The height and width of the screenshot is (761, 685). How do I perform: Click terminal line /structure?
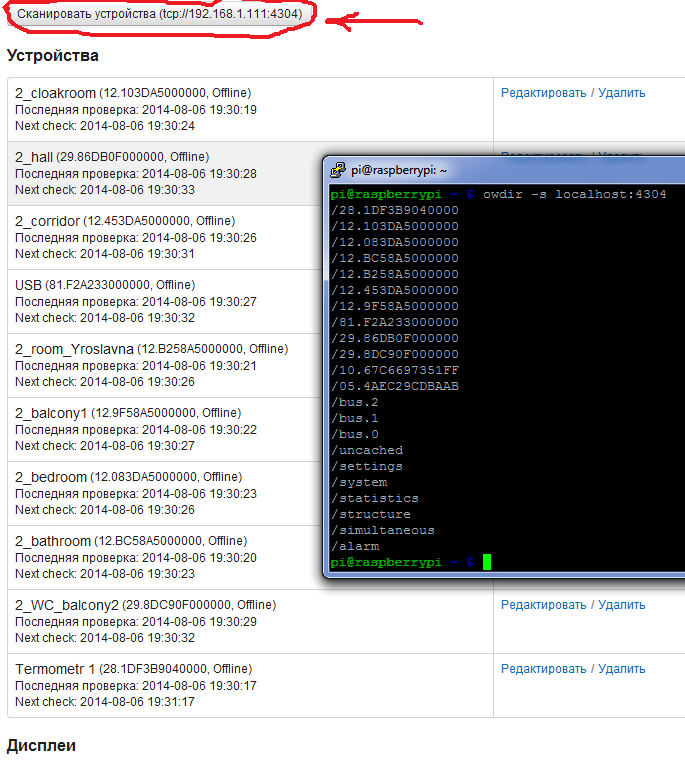point(371,514)
